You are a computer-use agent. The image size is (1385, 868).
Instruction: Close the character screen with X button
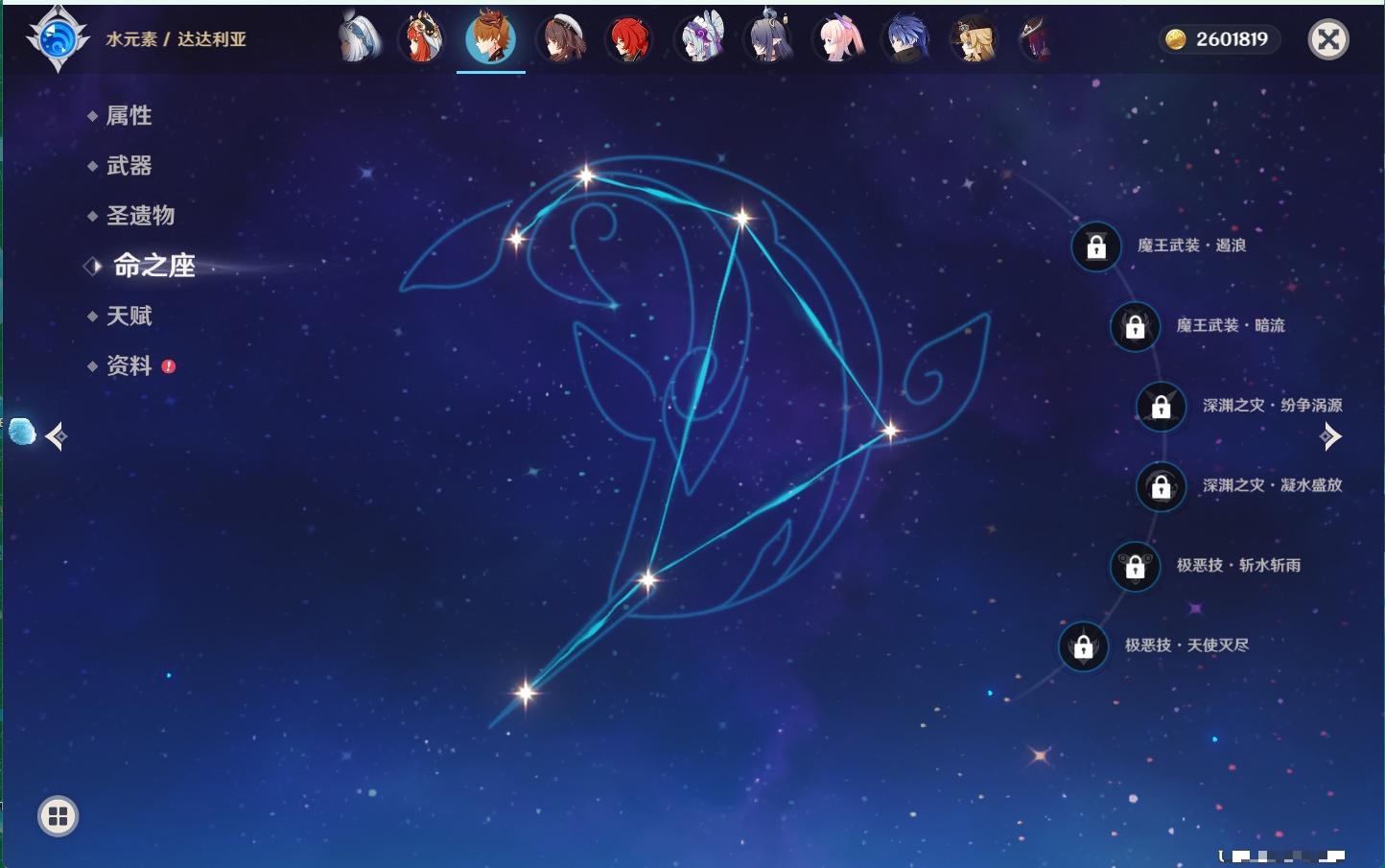[x=1328, y=39]
